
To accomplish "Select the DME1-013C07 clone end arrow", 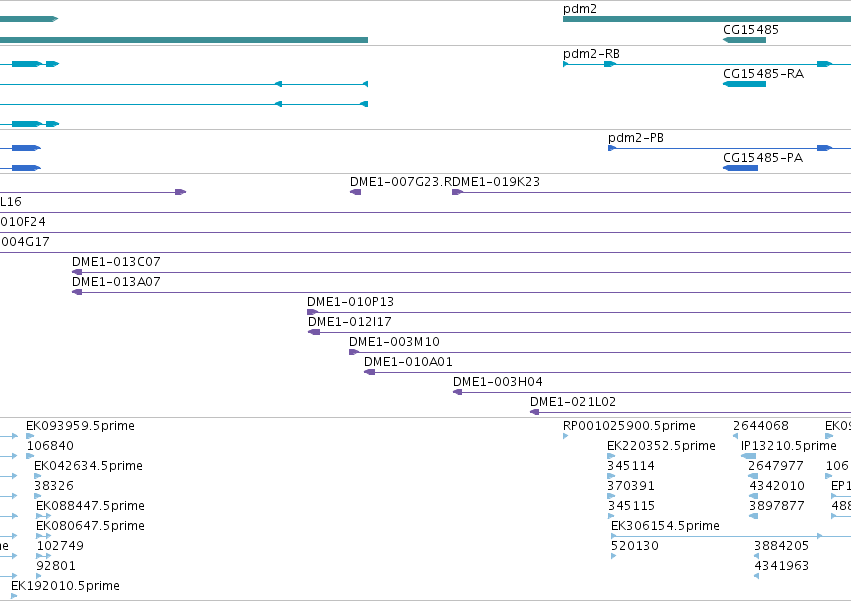I will pos(77,272).
